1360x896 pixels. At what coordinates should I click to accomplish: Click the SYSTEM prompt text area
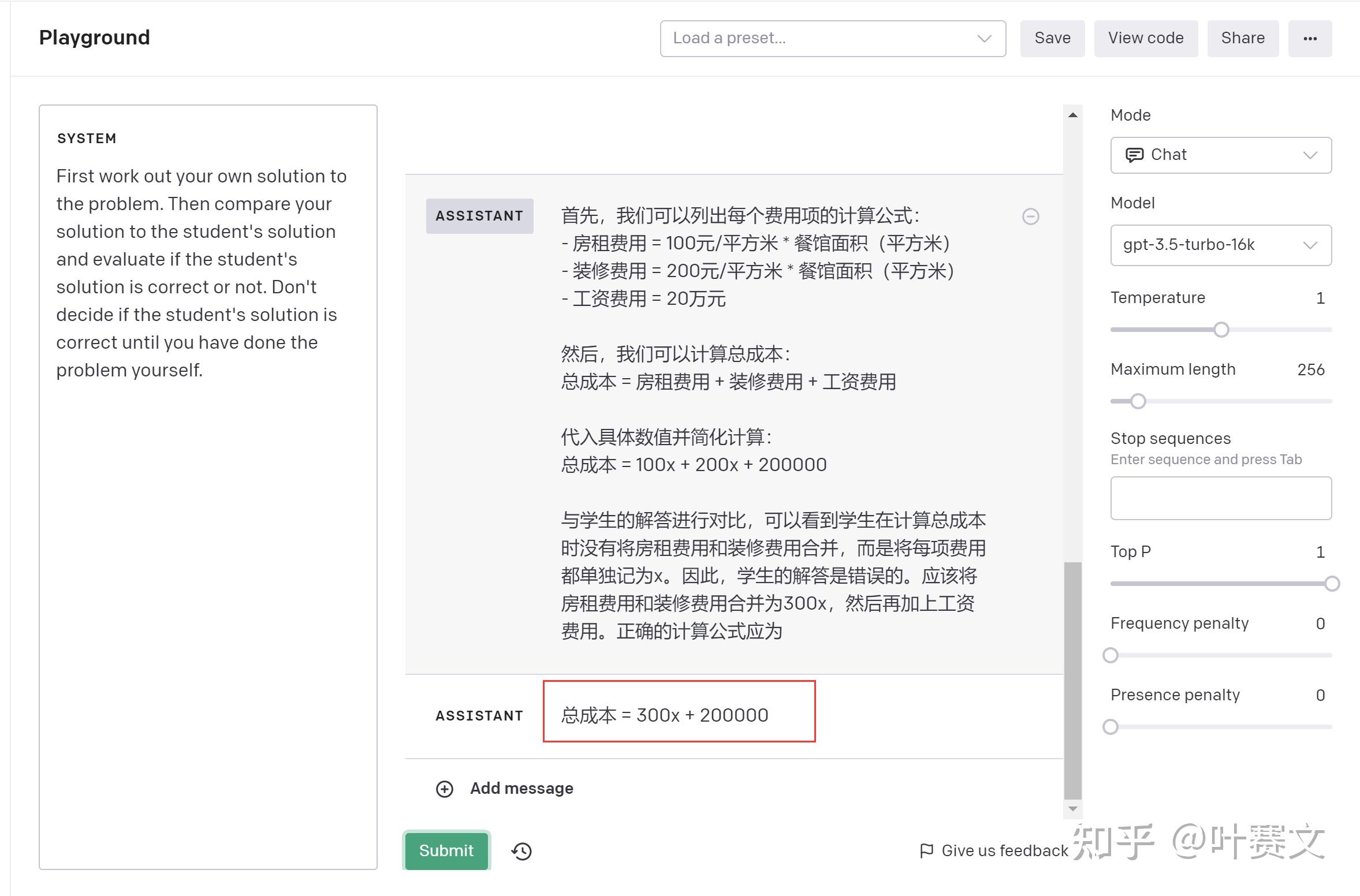pyautogui.click(x=208, y=487)
